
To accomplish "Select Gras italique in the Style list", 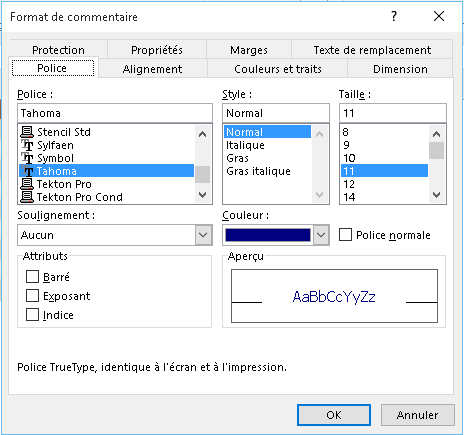I will click(258, 171).
